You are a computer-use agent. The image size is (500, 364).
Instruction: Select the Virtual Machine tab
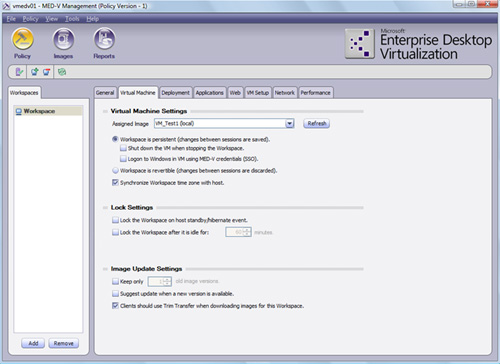coord(138,93)
